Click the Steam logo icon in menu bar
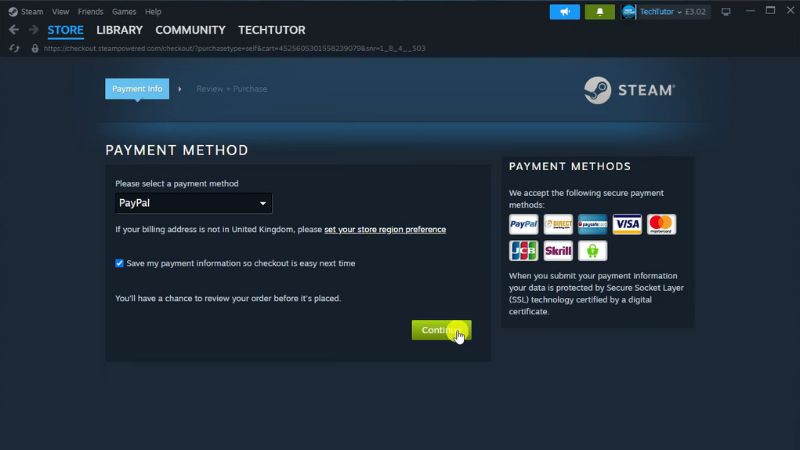 click(x=13, y=12)
